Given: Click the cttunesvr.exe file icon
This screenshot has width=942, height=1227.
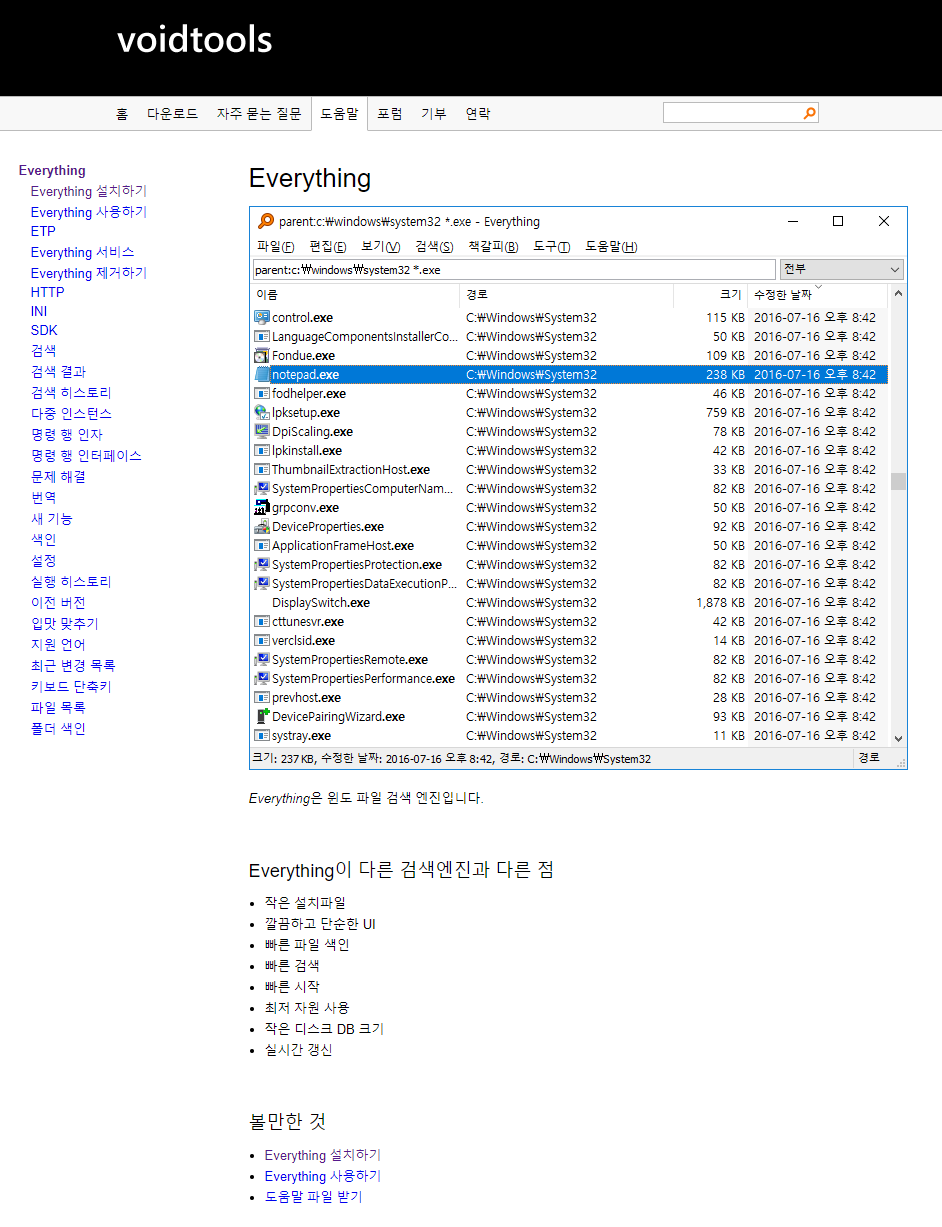Looking at the screenshot, I should tap(262, 621).
